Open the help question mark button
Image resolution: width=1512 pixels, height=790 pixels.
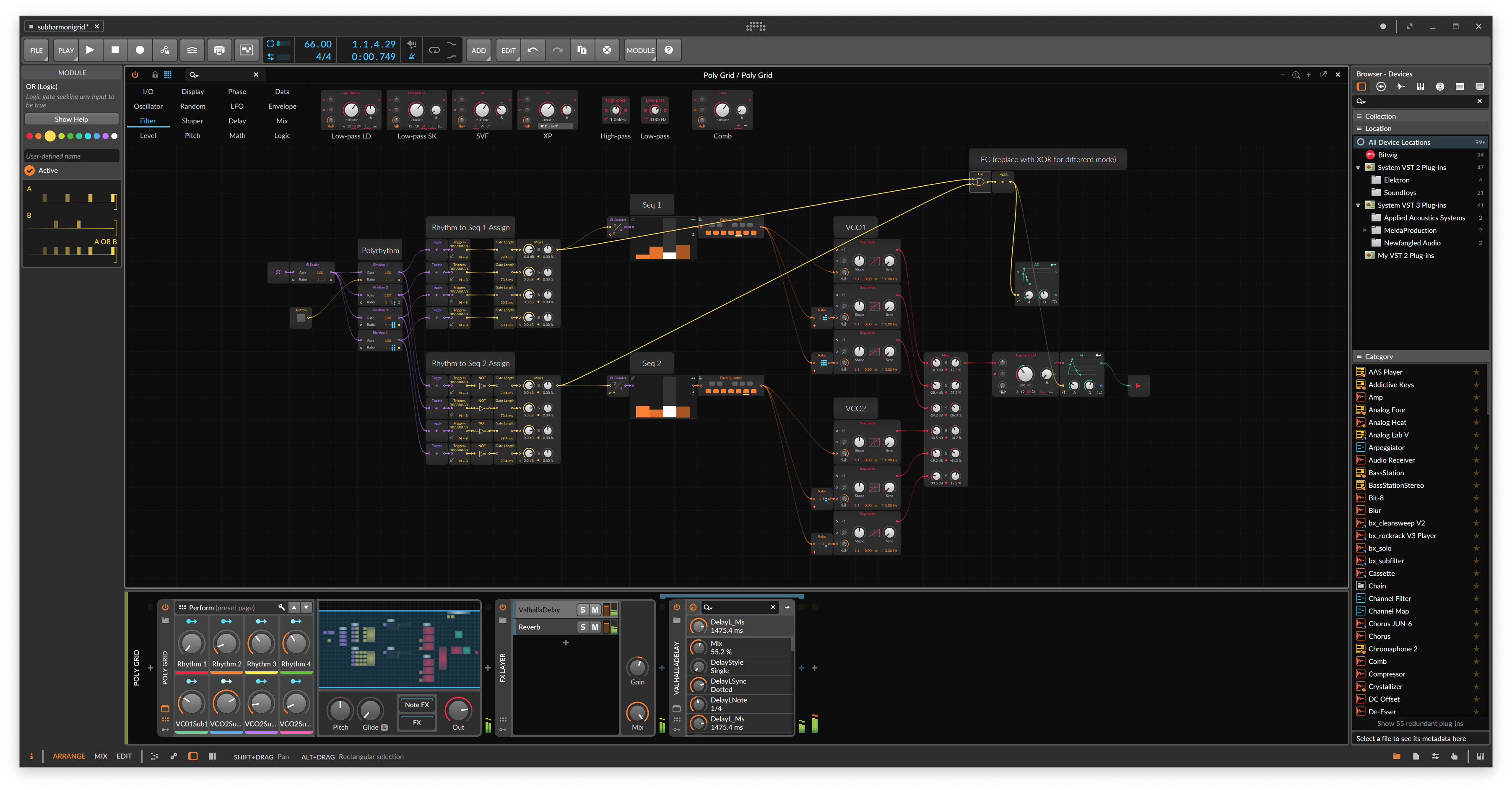tap(668, 50)
